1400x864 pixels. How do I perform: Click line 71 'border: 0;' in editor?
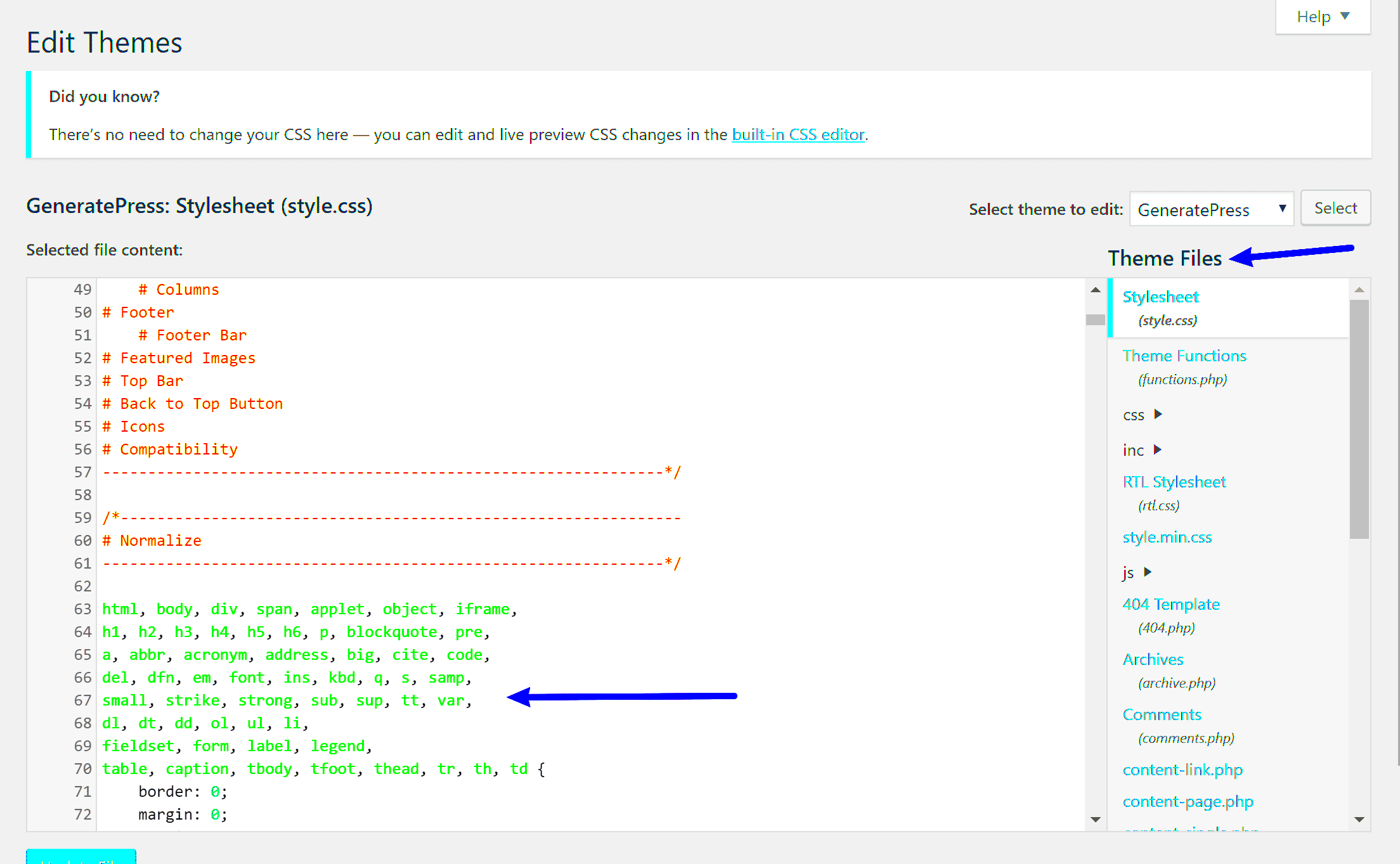pyautogui.click(x=183, y=791)
